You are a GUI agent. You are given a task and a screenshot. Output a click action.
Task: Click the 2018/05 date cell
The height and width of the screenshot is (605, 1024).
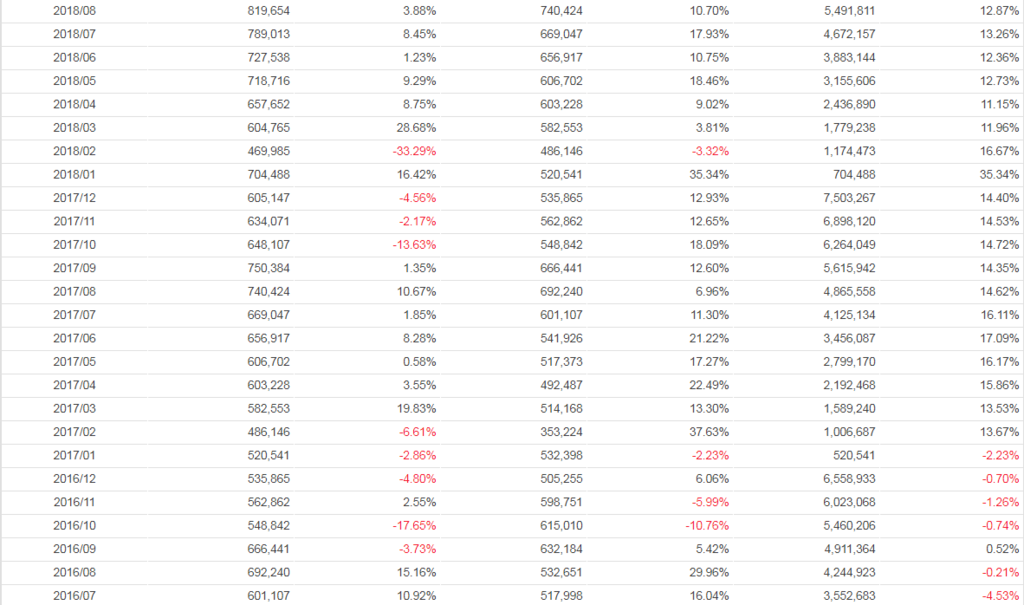point(74,81)
